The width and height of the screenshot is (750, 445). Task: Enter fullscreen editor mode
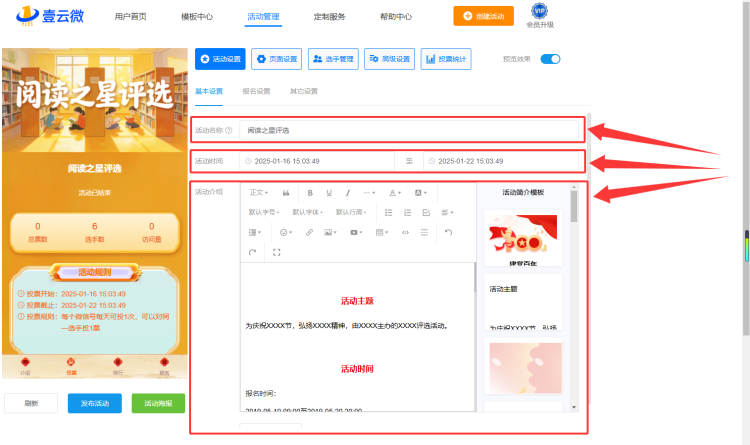click(276, 252)
